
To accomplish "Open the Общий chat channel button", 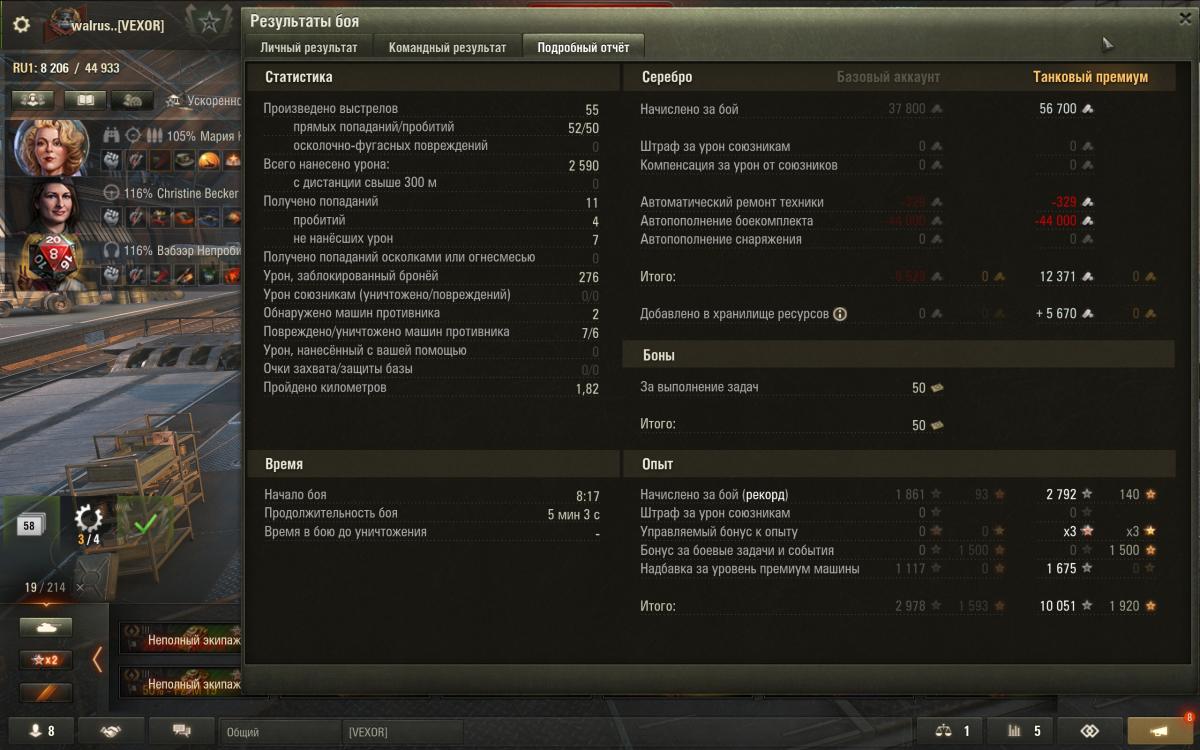I will pos(280,732).
